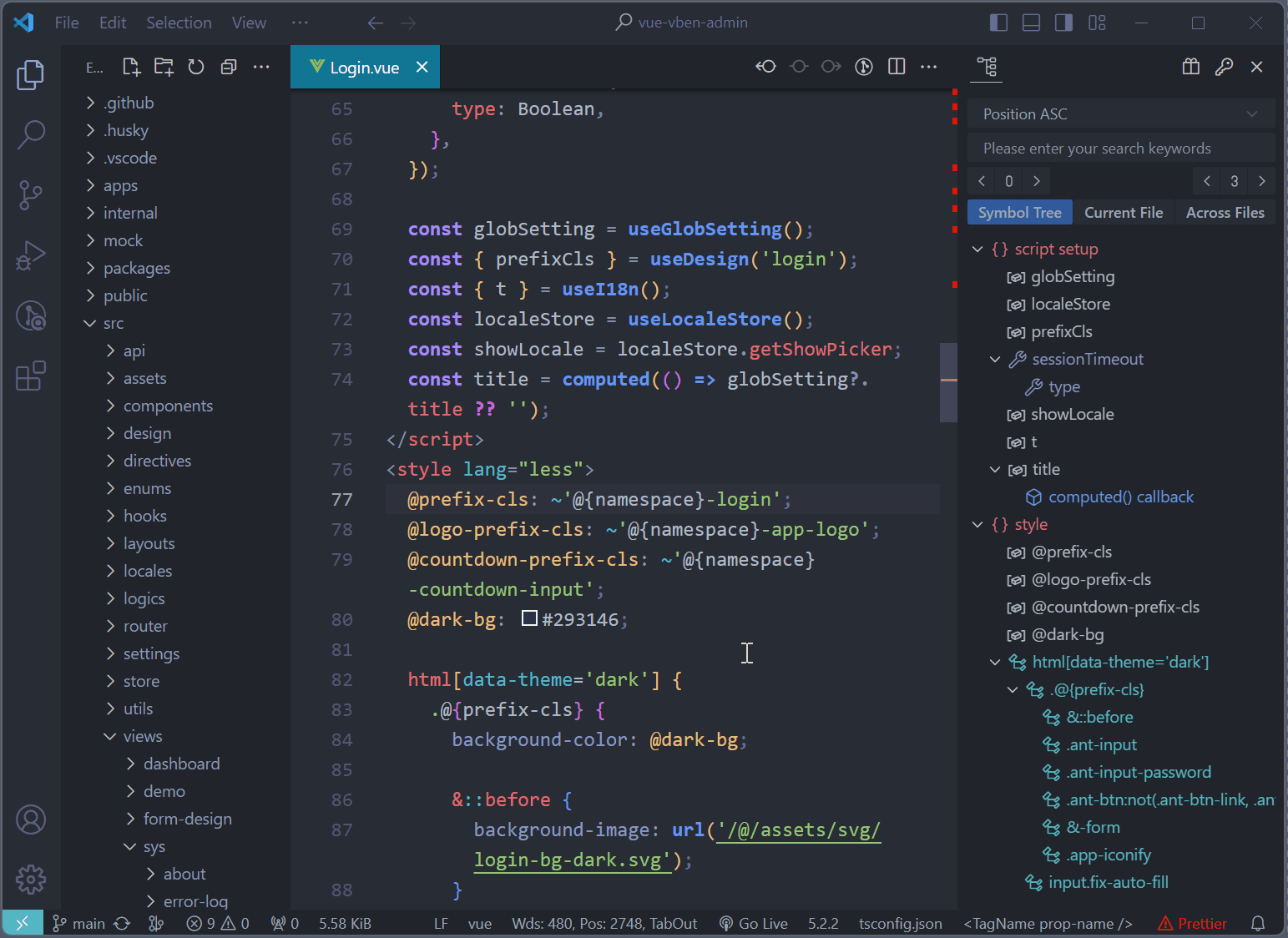Image resolution: width=1288 pixels, height=938 pixels.
Task: Open the Run and Debug view
Action: point(30,255)
